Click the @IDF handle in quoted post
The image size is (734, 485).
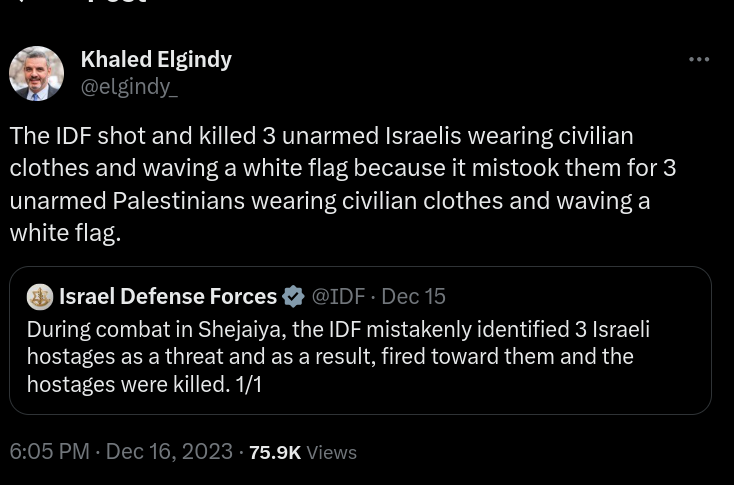tap(338, 296)
